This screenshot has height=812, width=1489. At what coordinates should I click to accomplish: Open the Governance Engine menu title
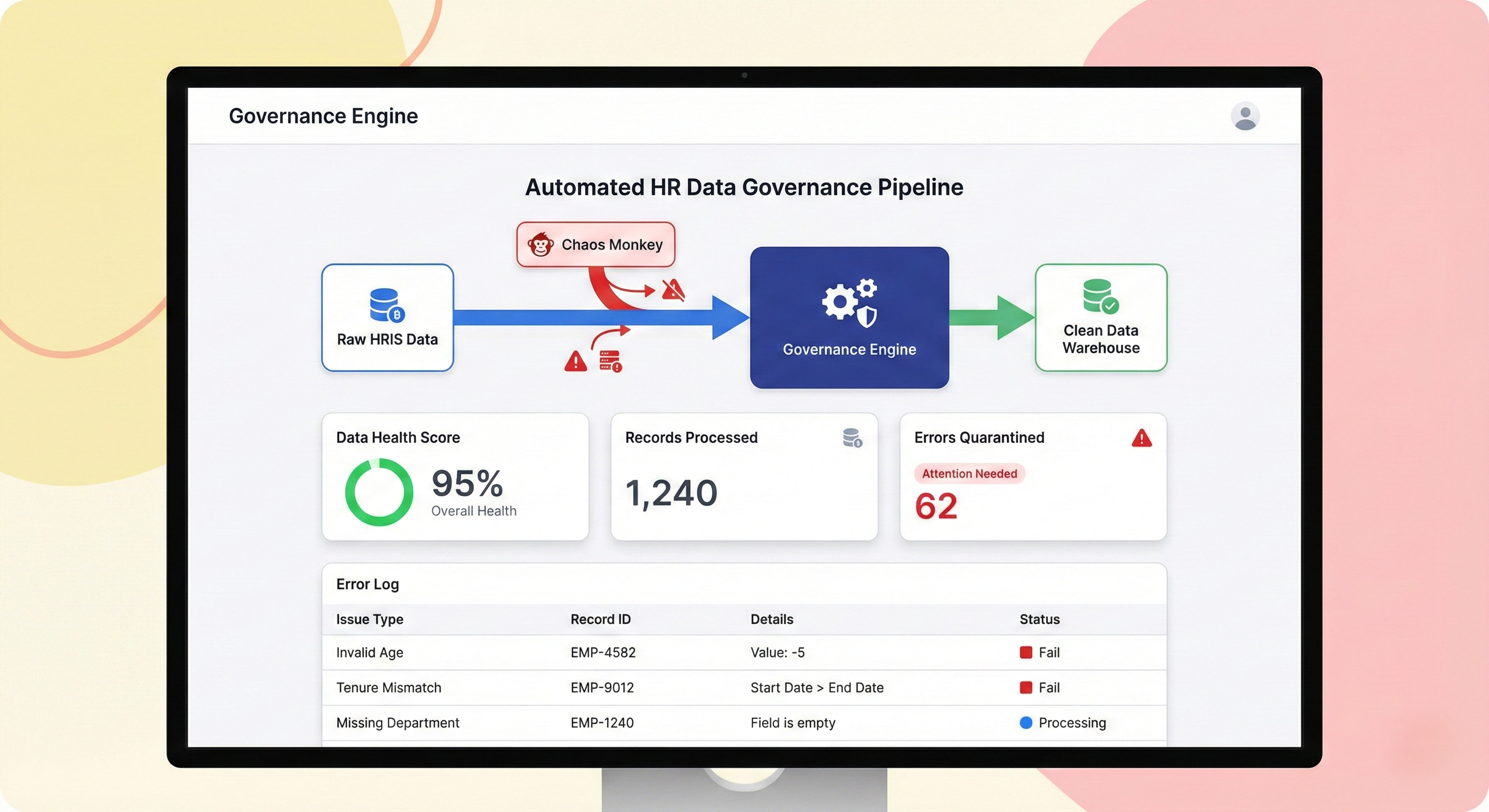(x=323, y=116)
